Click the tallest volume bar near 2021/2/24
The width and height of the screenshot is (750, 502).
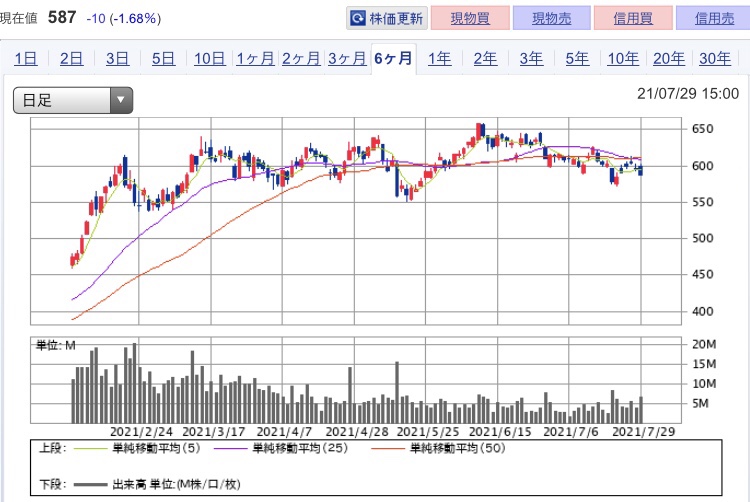pyautogui.click(x=134, y=383)
